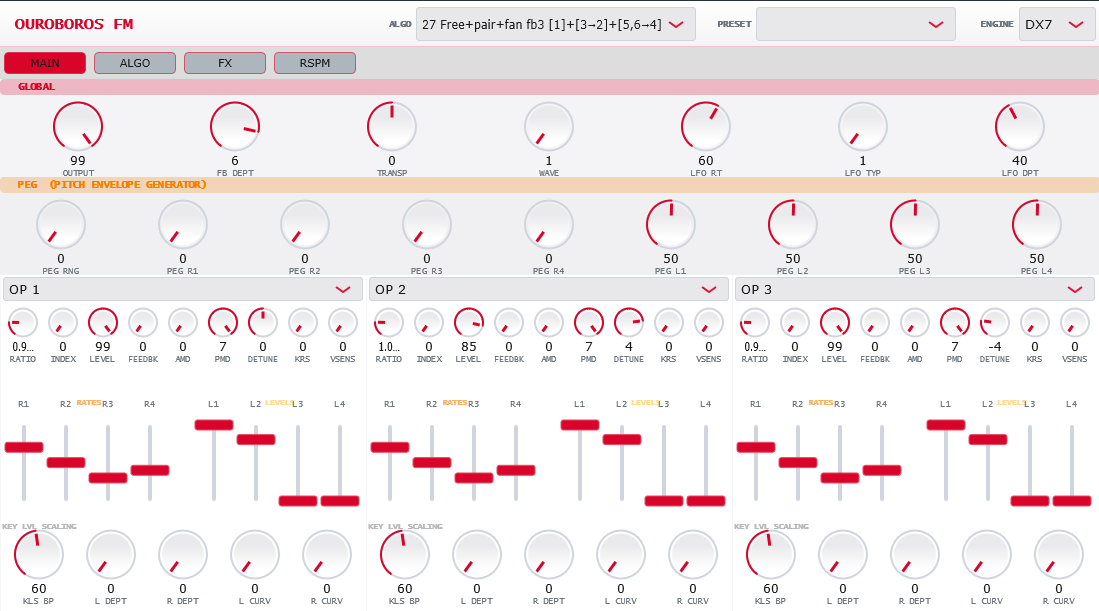Viewport: 1099px width, 611px height.
Task: Click the LFO DPT knob
Action: [x=1020, y=127]
